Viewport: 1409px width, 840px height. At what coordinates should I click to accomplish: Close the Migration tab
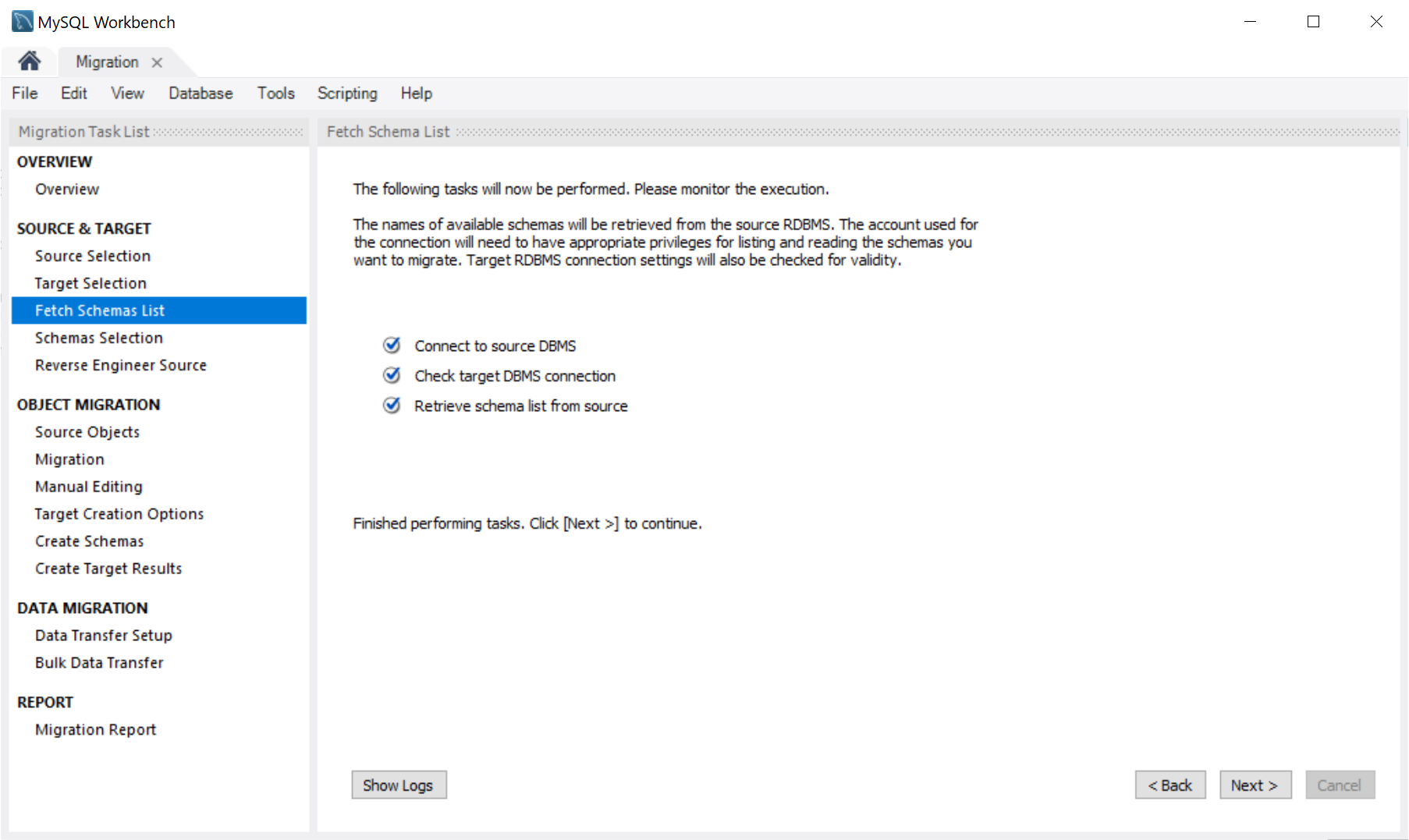(157, 62)
